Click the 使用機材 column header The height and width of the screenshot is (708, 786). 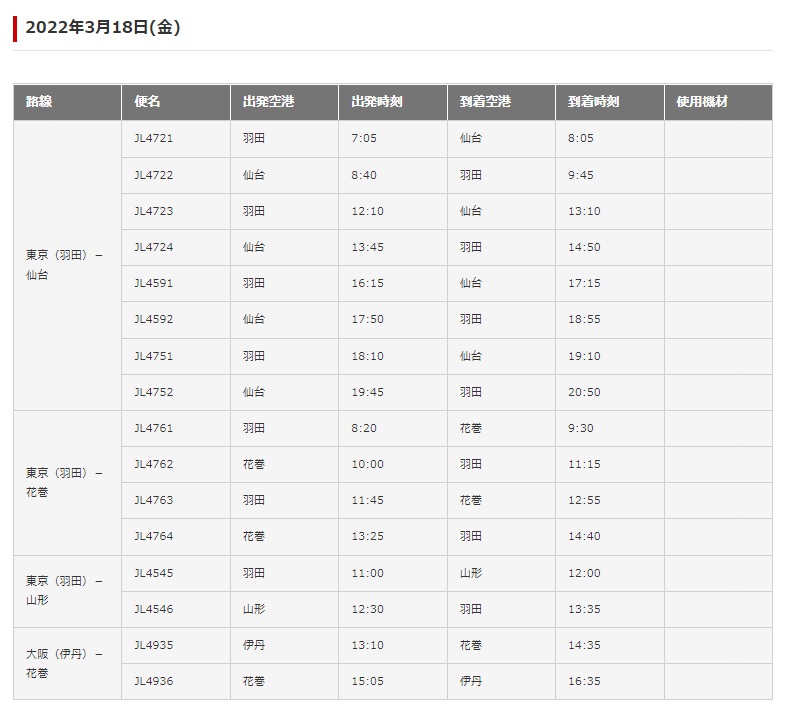[x=718, y=102]
